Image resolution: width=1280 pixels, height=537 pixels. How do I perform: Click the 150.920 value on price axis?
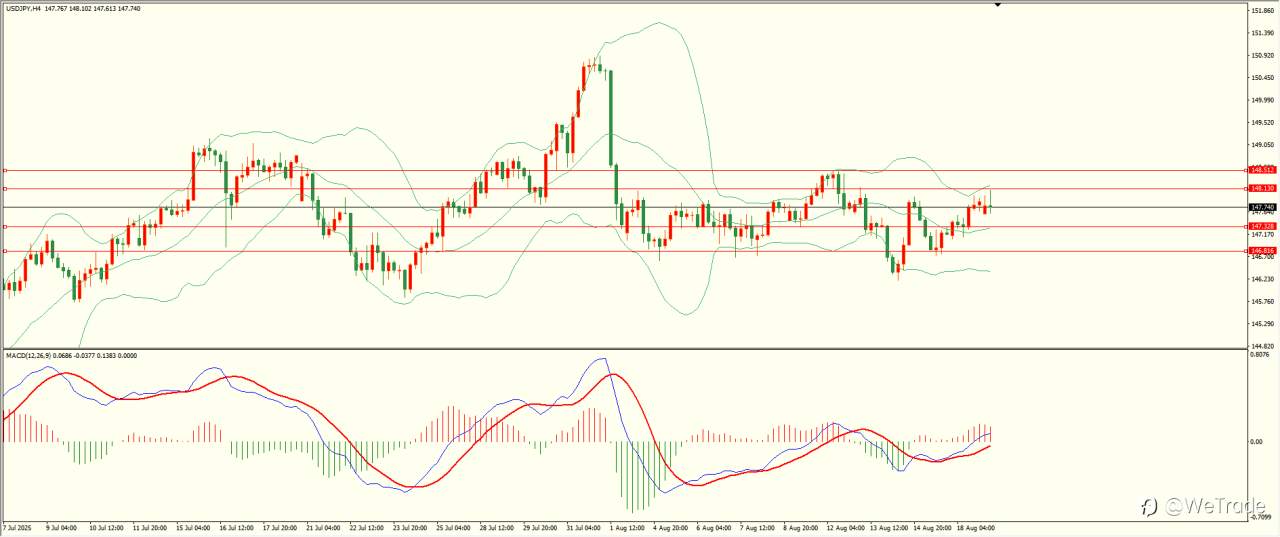click(1262, 55)
